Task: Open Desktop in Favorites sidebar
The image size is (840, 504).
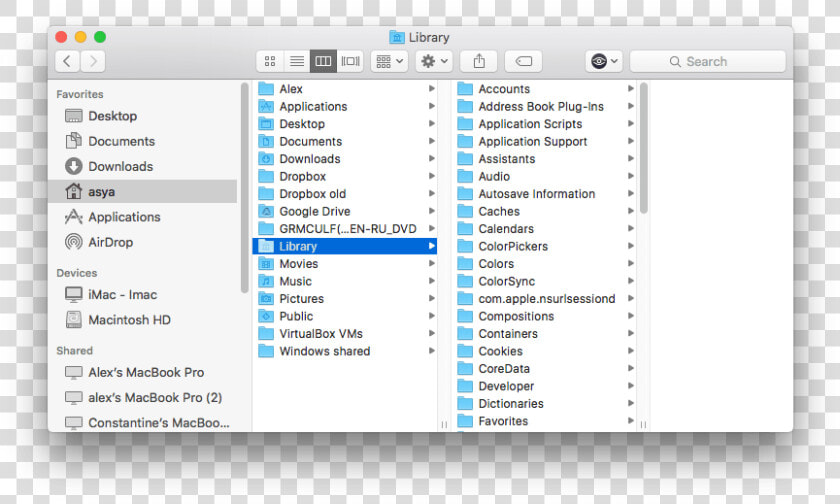Action: [143, 116]
